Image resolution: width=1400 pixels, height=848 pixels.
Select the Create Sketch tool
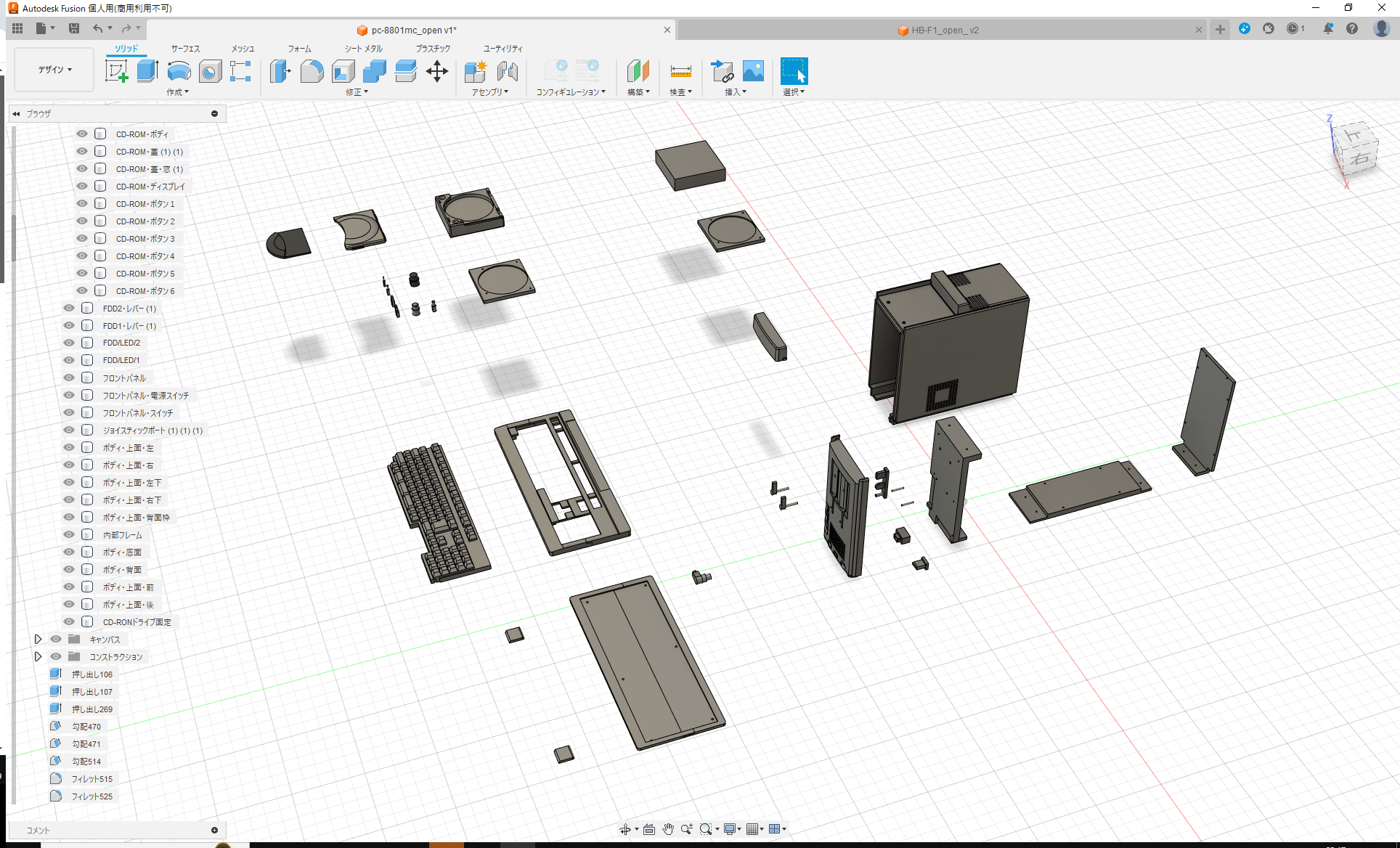click(117, 71)
